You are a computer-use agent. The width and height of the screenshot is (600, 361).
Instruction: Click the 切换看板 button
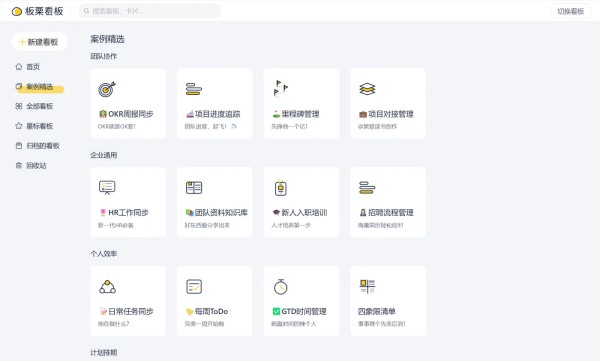coord(571,11)
